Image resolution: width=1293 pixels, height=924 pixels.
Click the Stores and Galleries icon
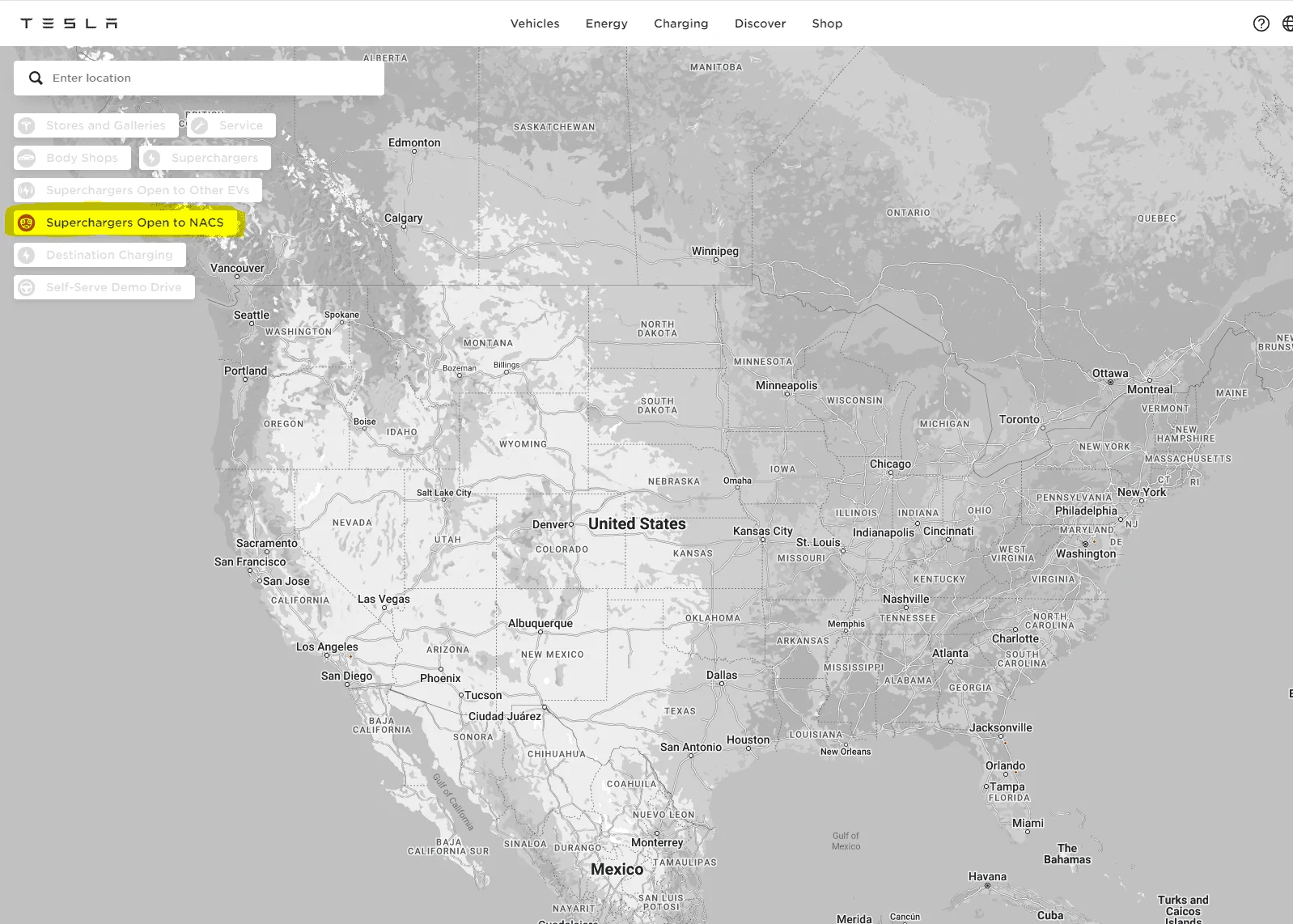[27, 125]
